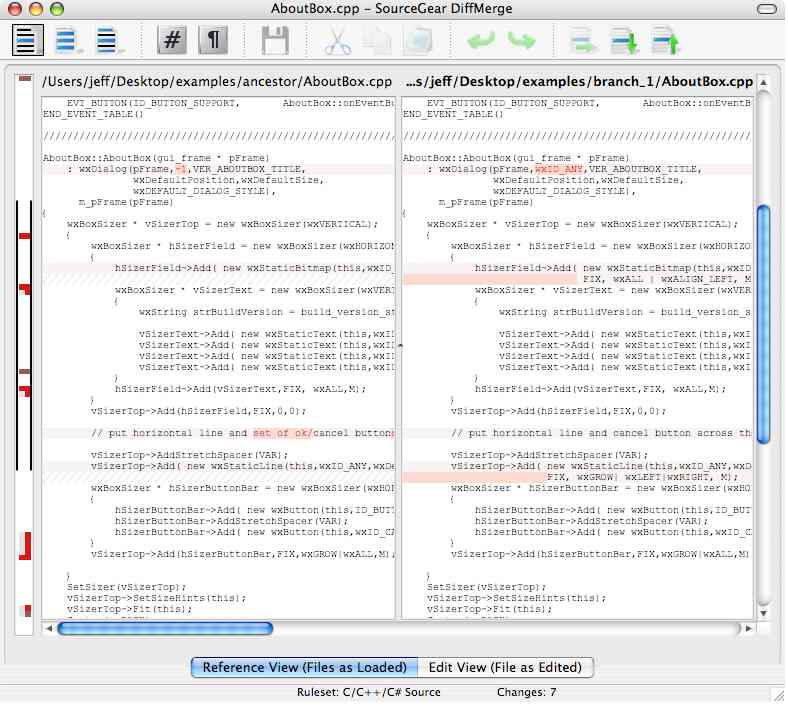Switch to Reference View (Files as Loaded) tab
Viewport: 788px width, 706px height.
coord(304,667)
